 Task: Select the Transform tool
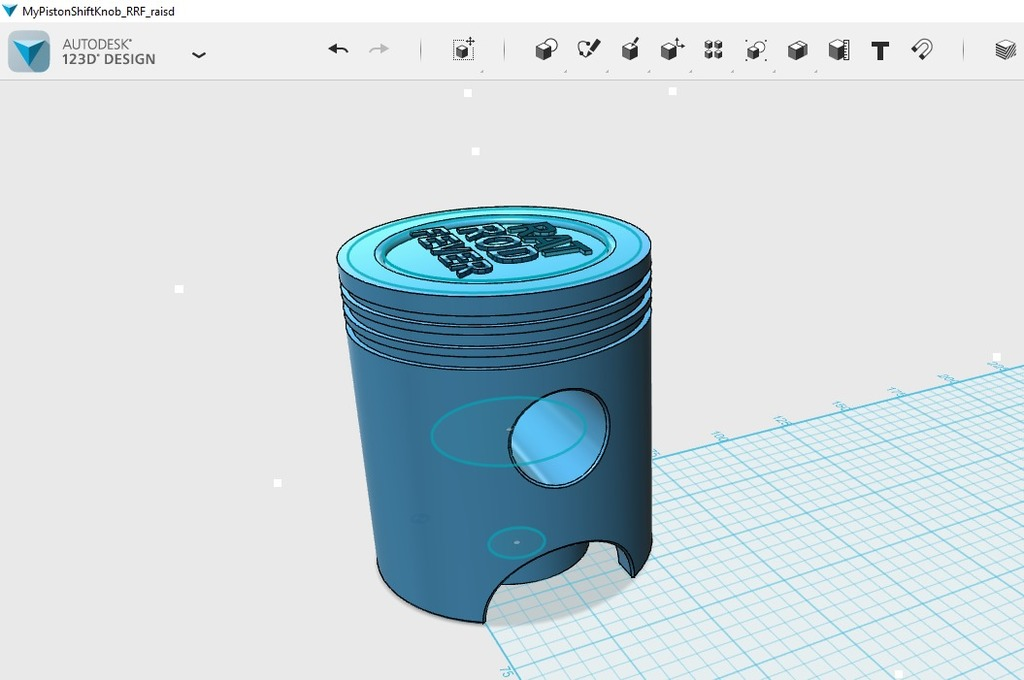[x=465, y=49]
